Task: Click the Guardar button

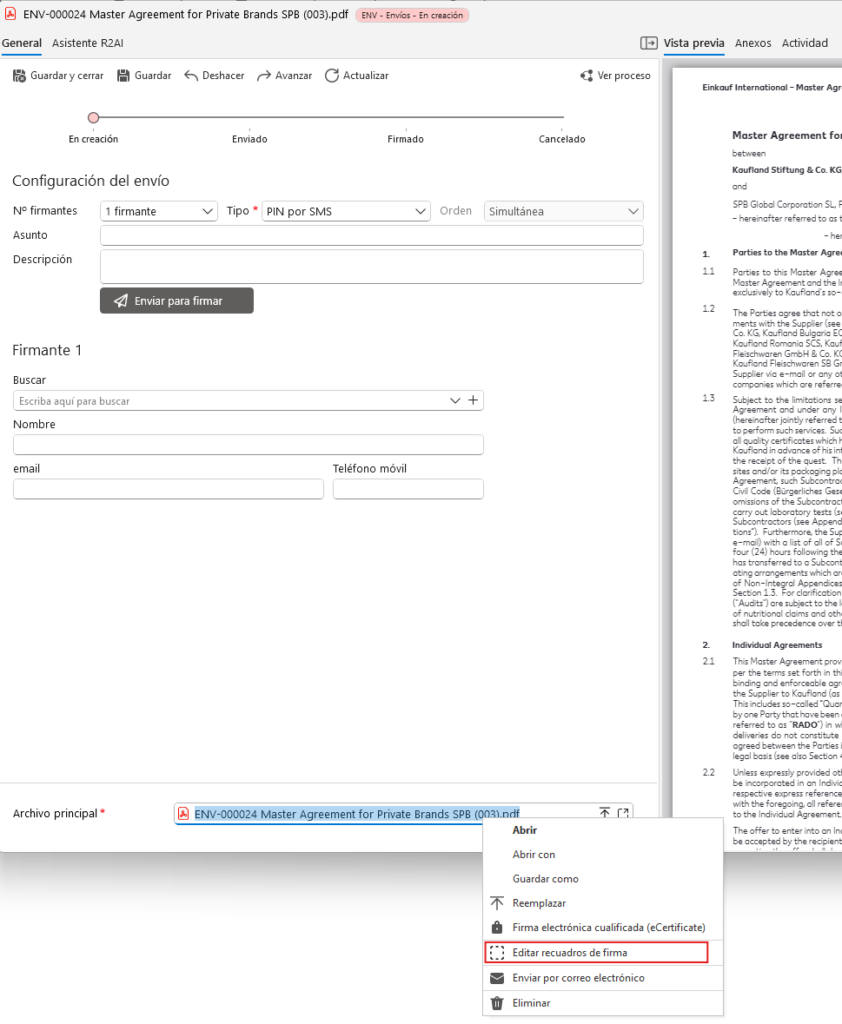Action: click(x=144, y=76)
